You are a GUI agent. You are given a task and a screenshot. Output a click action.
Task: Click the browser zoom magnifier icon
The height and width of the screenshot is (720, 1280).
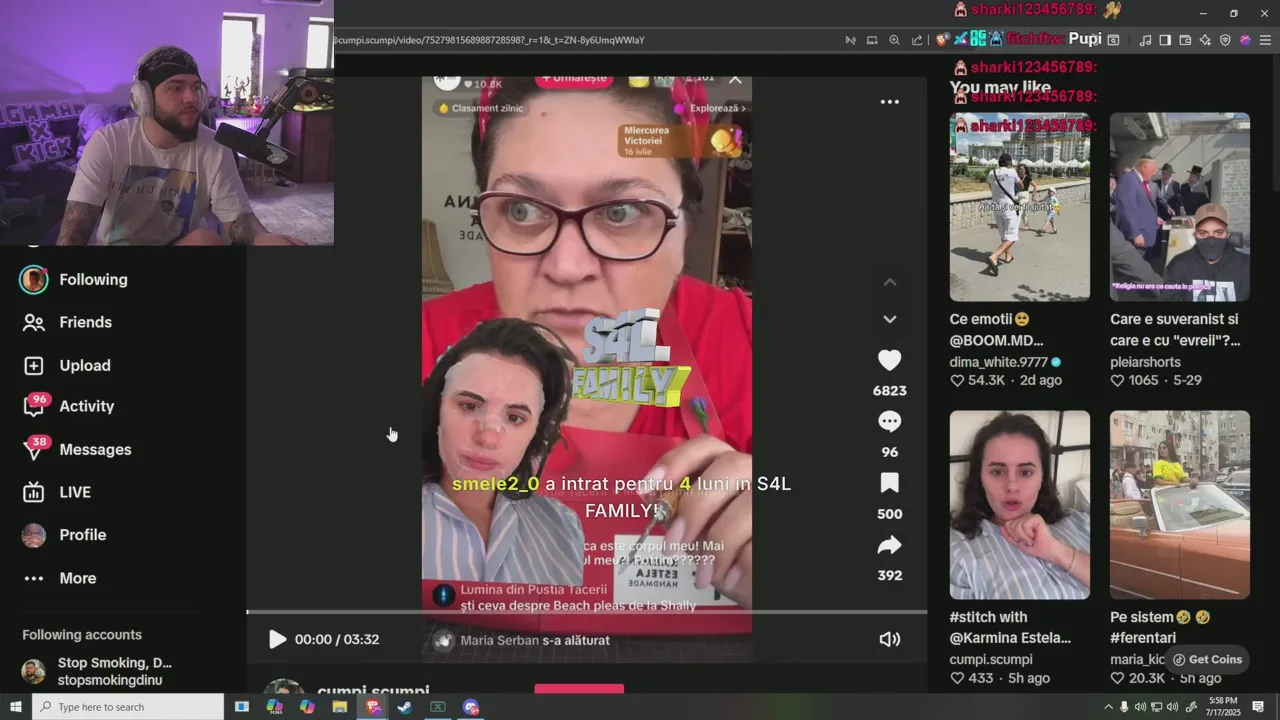pyautogui.click(x=895, y=40)
